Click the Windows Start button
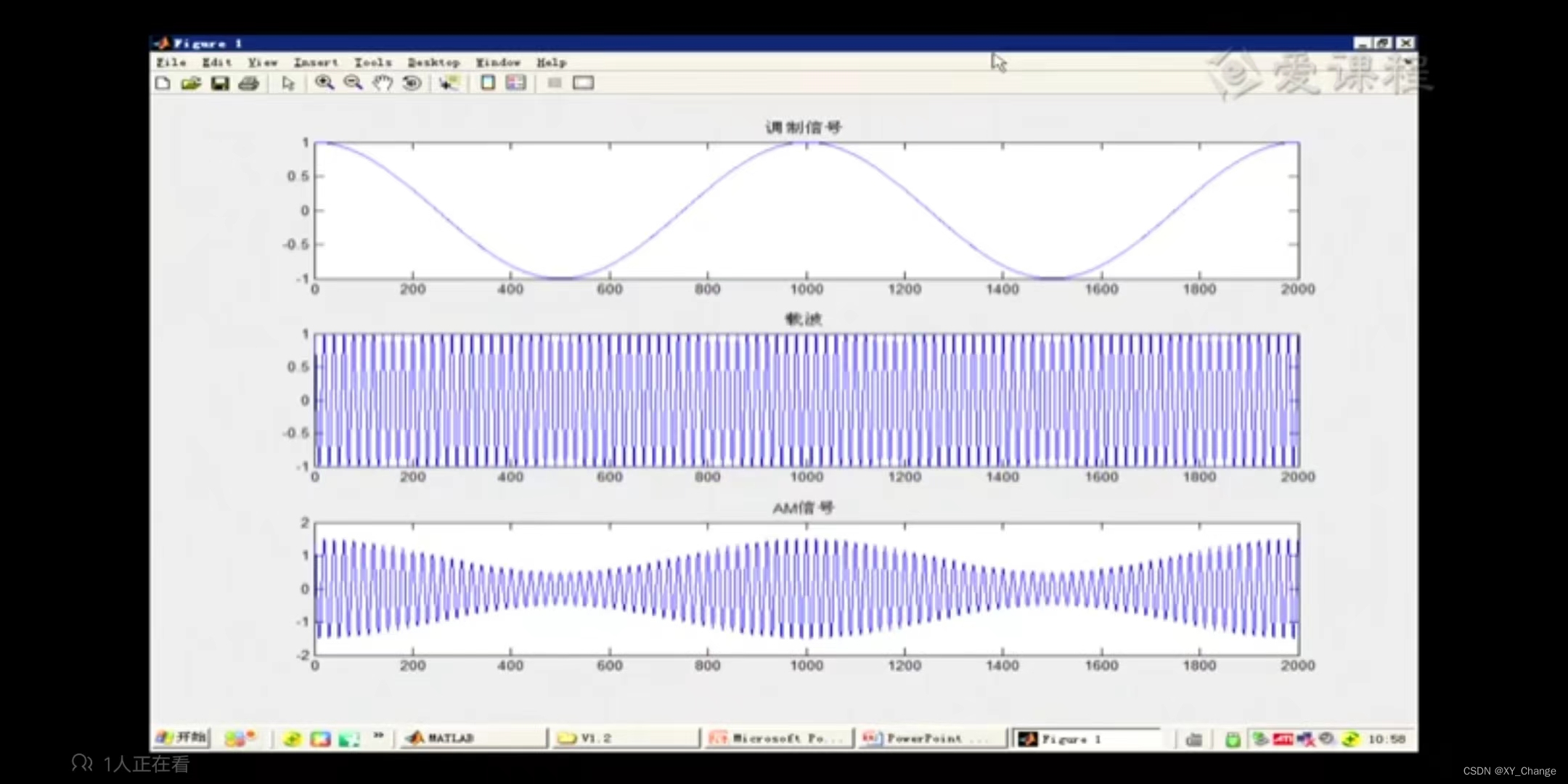 tap(181, 738)
